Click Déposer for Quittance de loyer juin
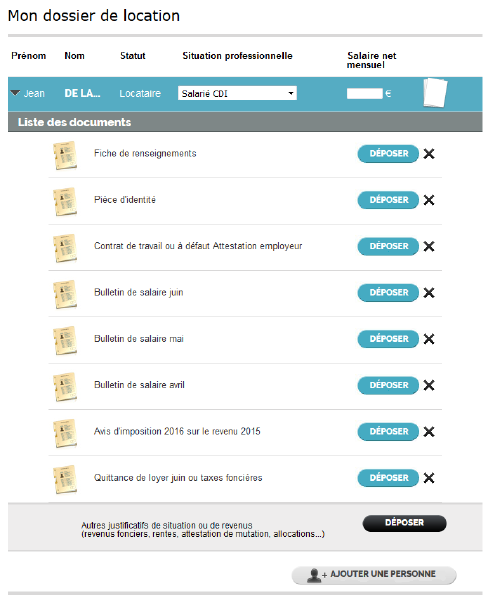Viewport: 488px width, 600px height. 388,478
